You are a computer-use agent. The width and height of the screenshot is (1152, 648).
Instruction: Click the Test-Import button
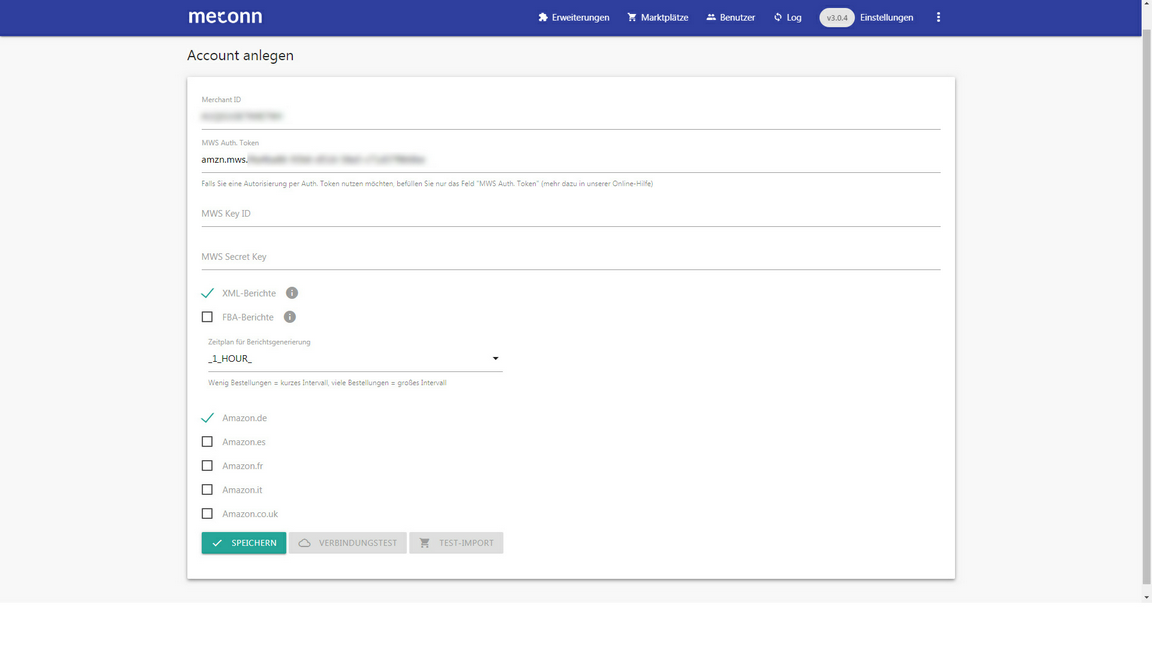(456, 543)
